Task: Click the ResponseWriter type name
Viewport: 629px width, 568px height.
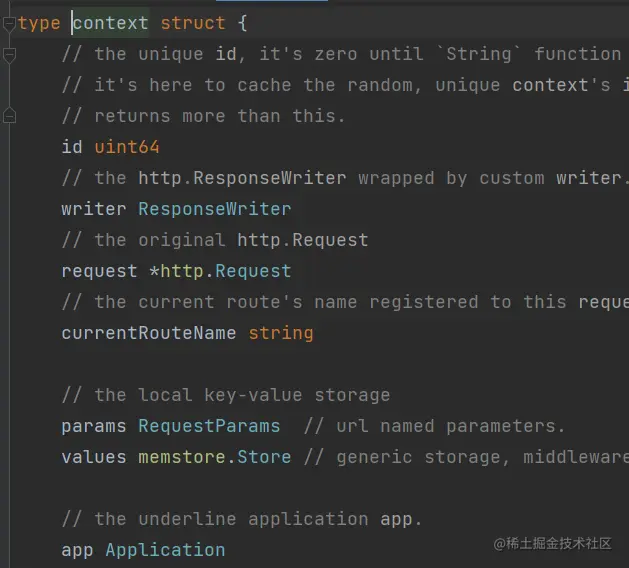Action: (214, 209)
